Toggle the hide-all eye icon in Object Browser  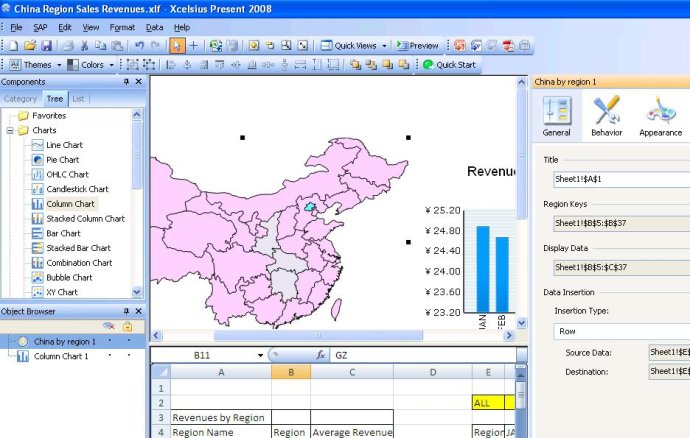[109, 326]
